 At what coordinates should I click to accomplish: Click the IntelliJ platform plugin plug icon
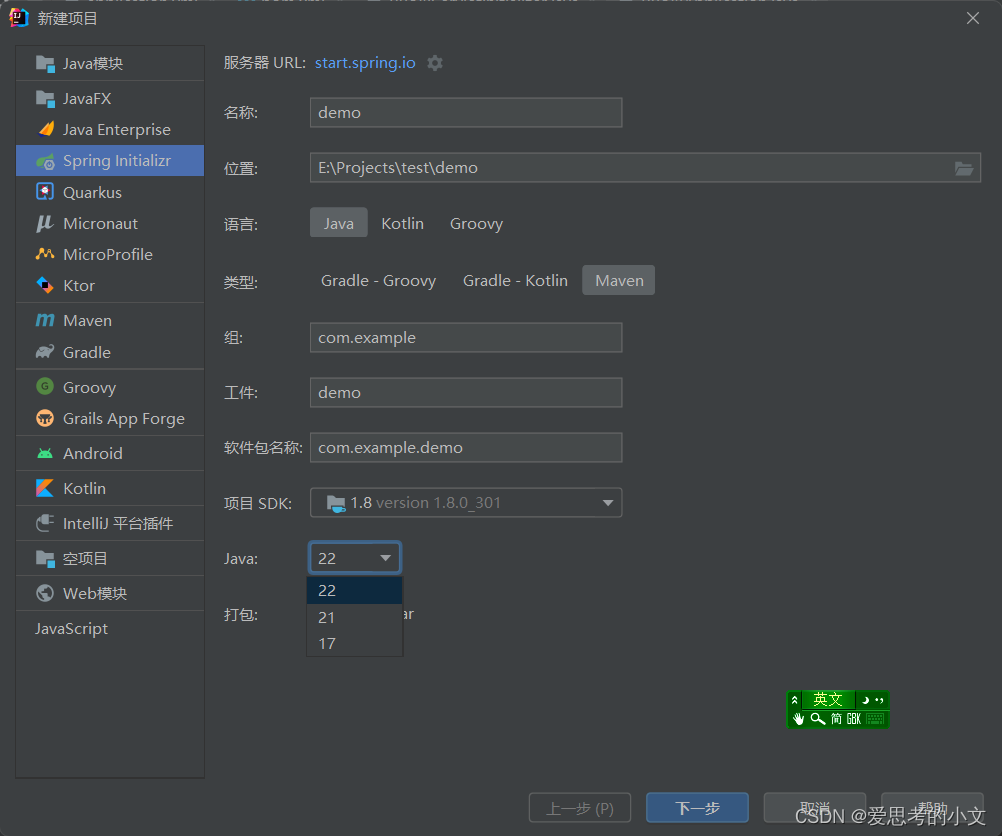coord(45,523)
